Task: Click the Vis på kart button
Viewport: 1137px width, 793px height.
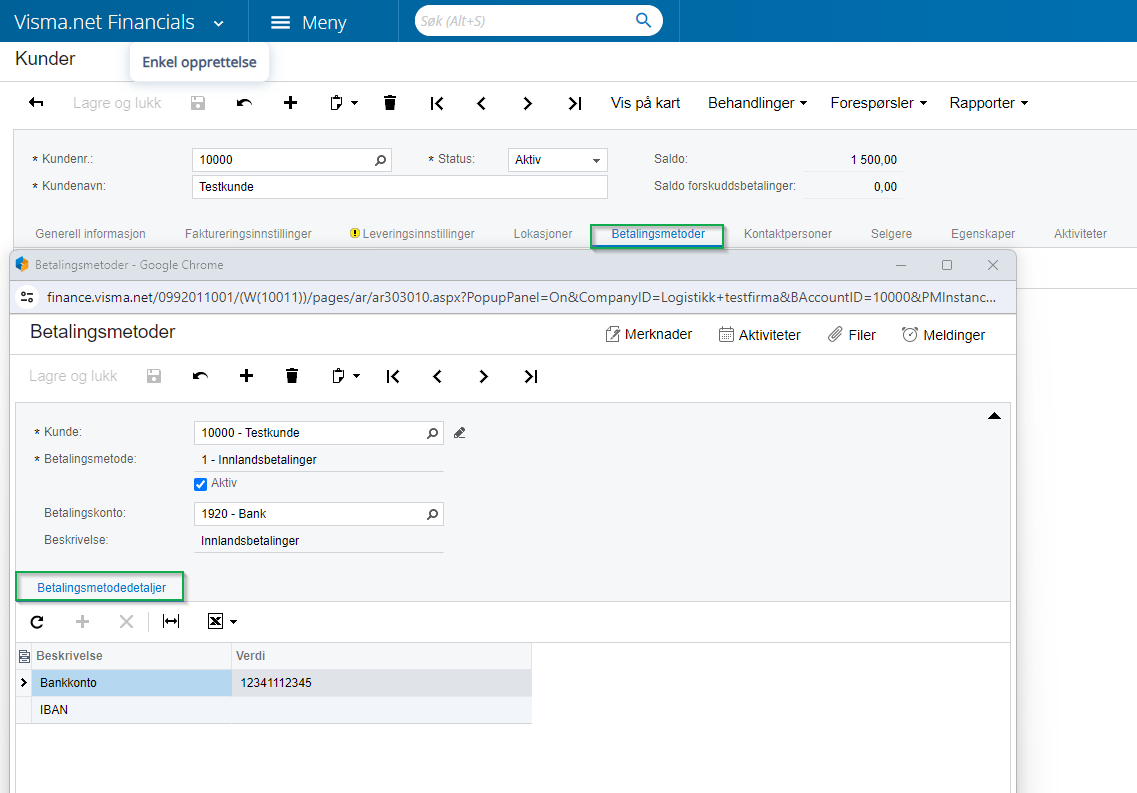Action: click(645, 103)
